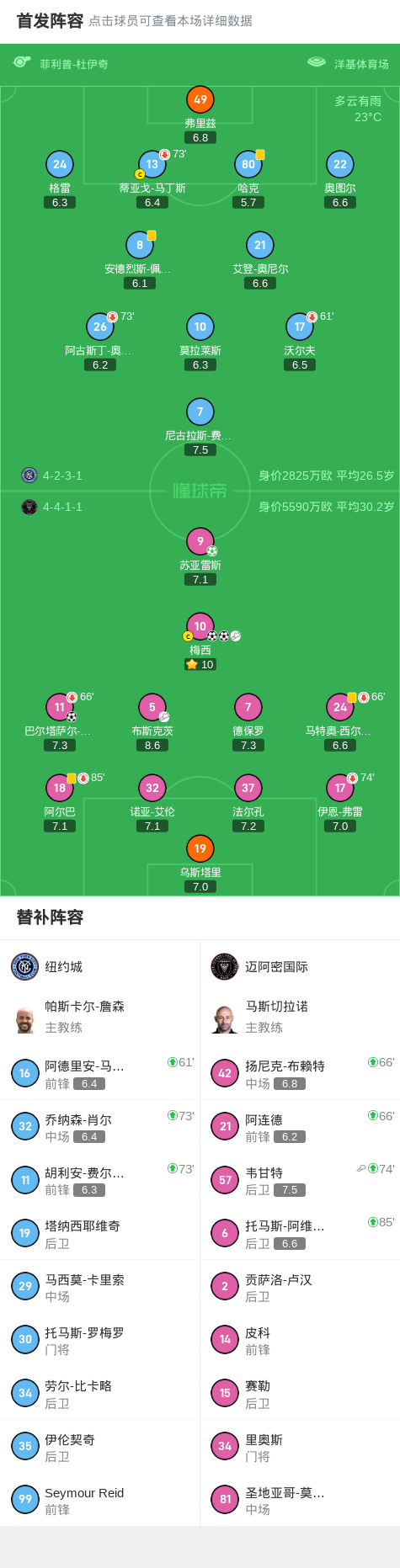
Task: Click the stadium icon beside 洋基体育场
Action: tap(317, 62)
